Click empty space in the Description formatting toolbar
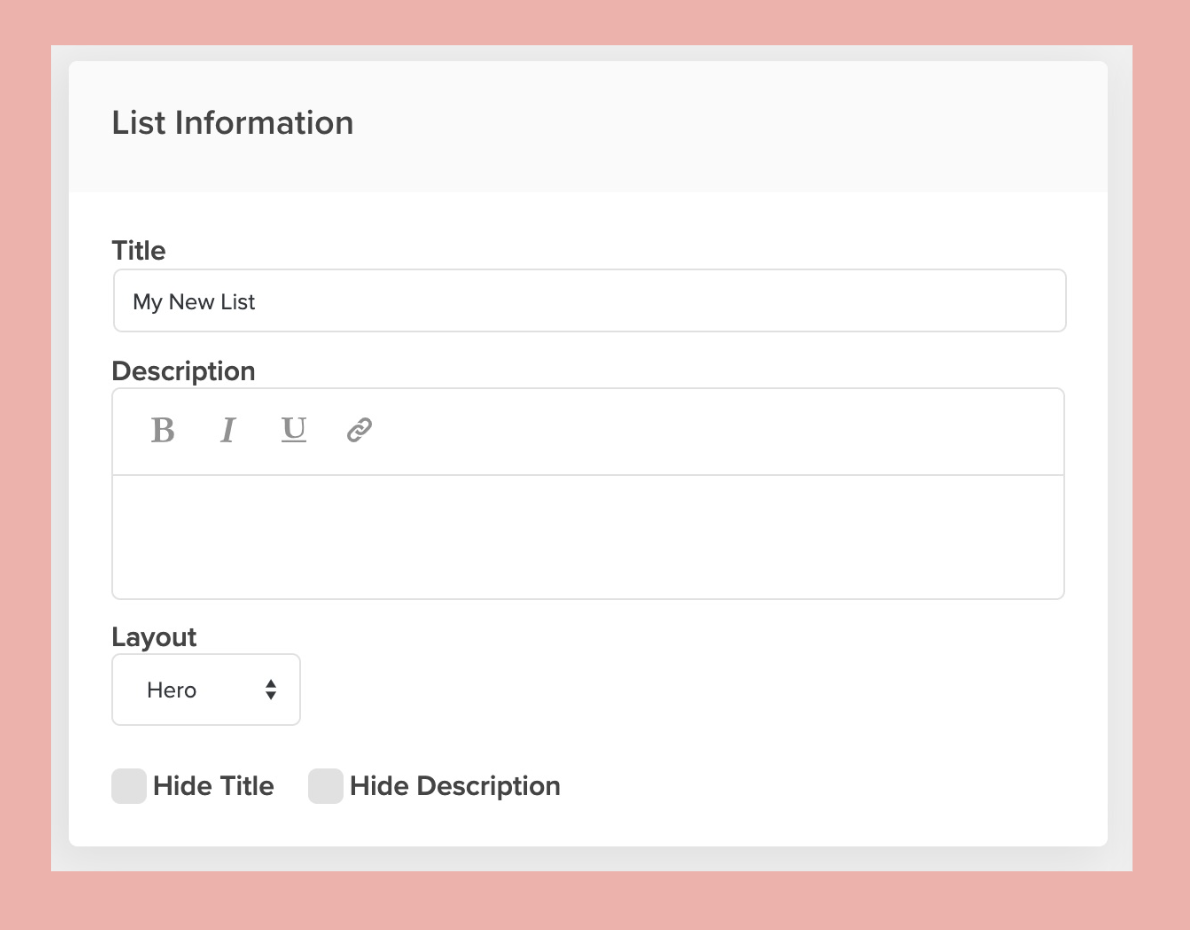The image size is (1190, 930). tap(700, 431)
